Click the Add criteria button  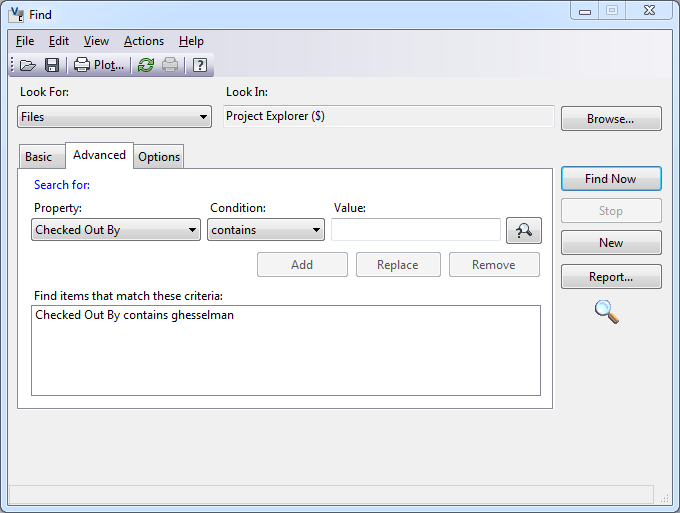[302, 265]
